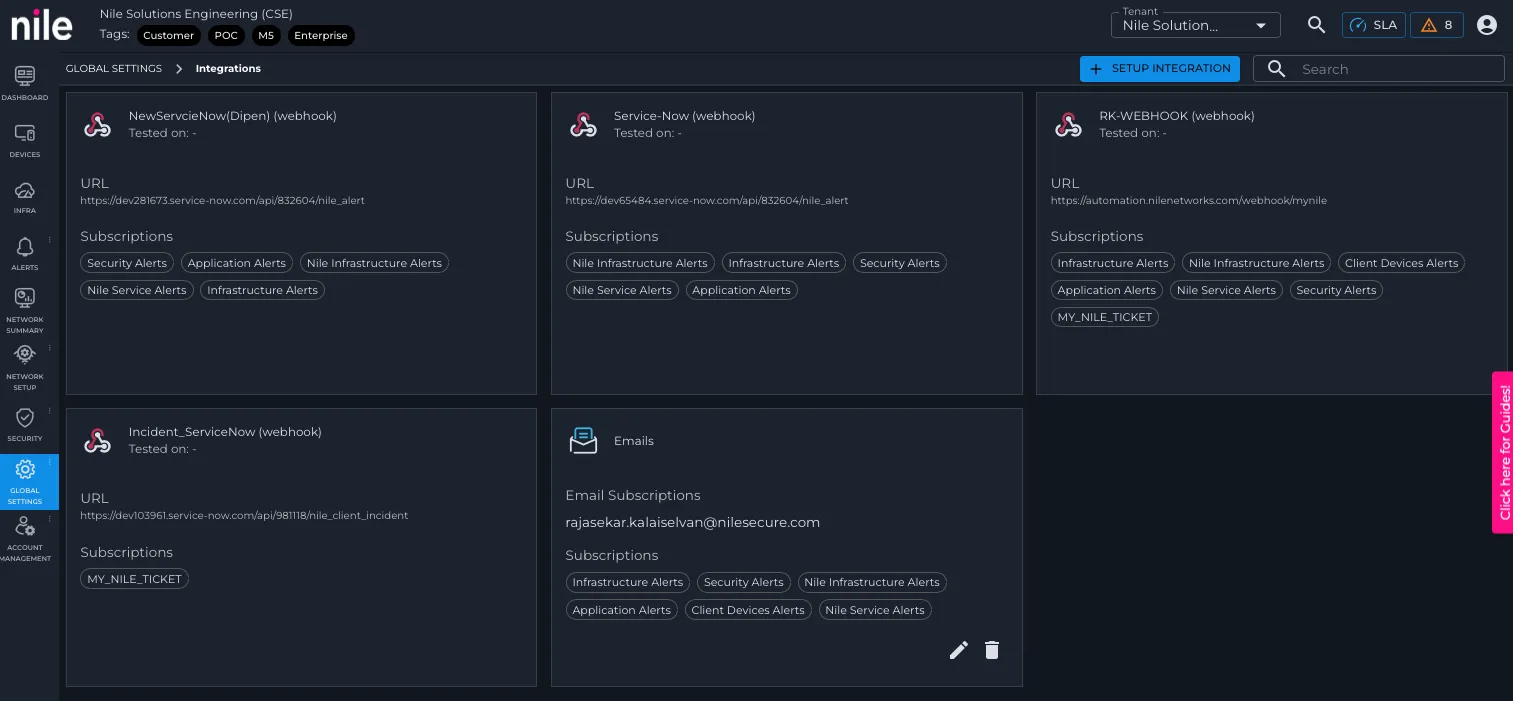Open the Dashboard sidebar icon

click(25, 76)
